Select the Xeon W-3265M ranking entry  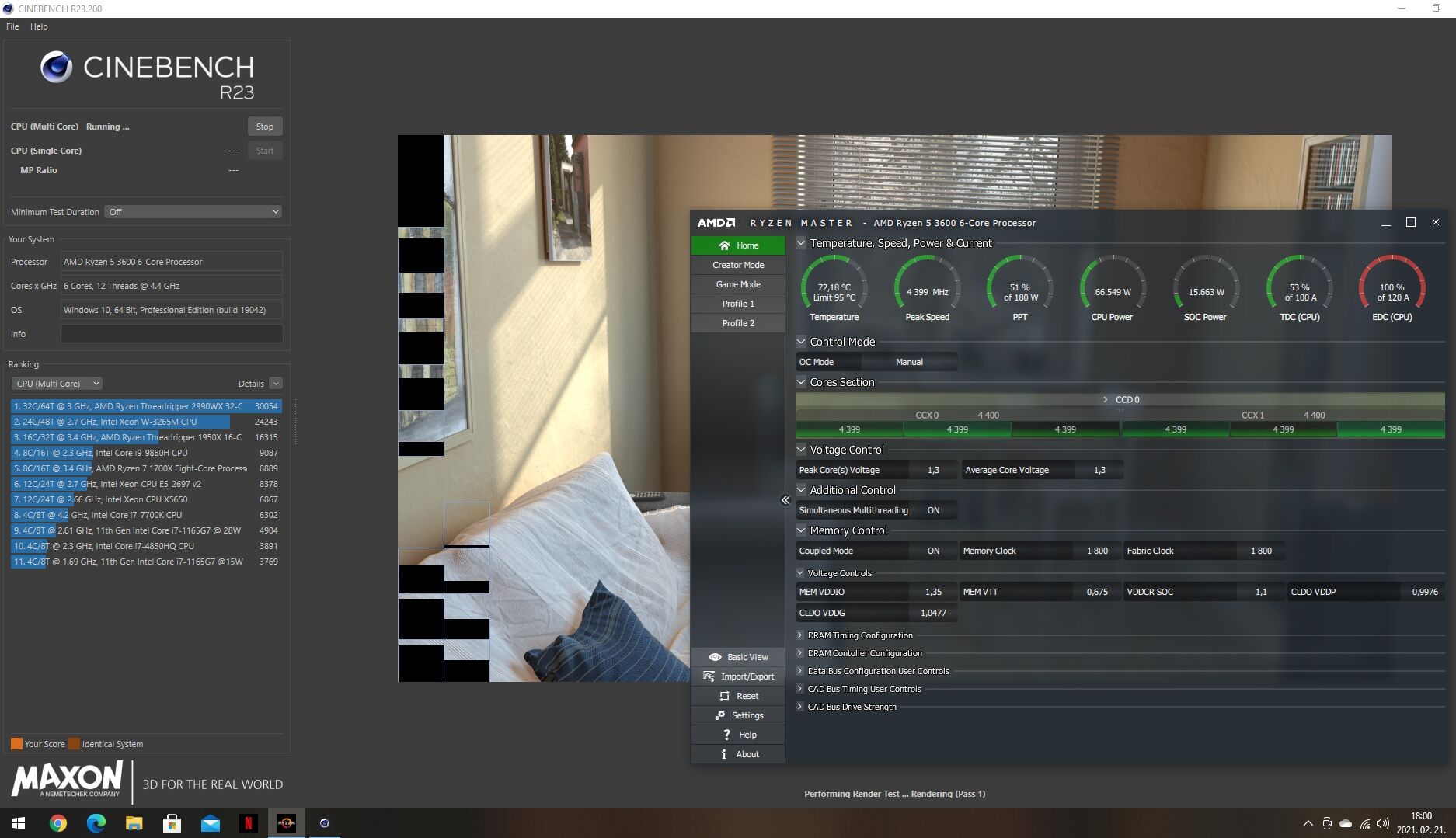click(x=146, y=422)
